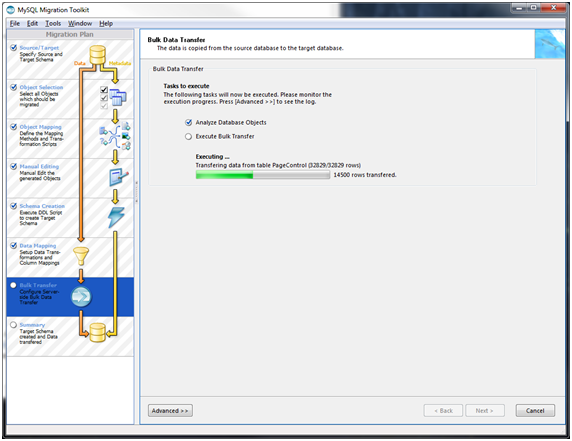Image resolution: width=572 pixels, height=441 pixels.
Task: Open the Tools menu
Action: (x=53, y=23)
